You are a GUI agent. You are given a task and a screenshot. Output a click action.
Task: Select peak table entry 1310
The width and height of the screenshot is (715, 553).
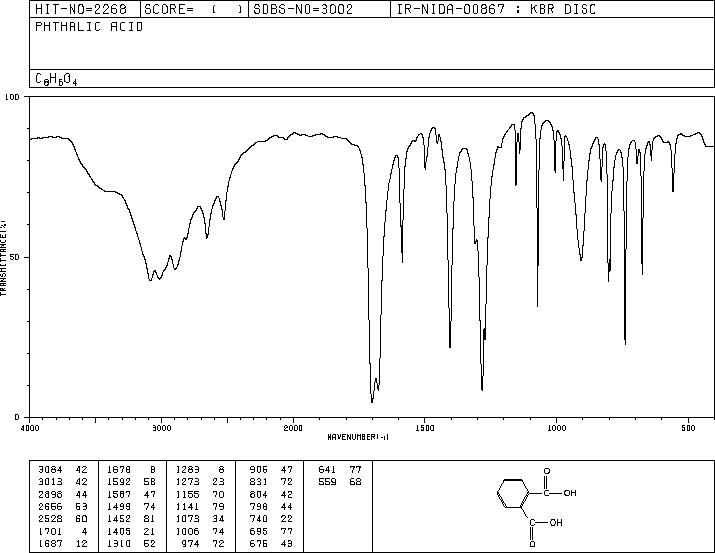(119, 544)
